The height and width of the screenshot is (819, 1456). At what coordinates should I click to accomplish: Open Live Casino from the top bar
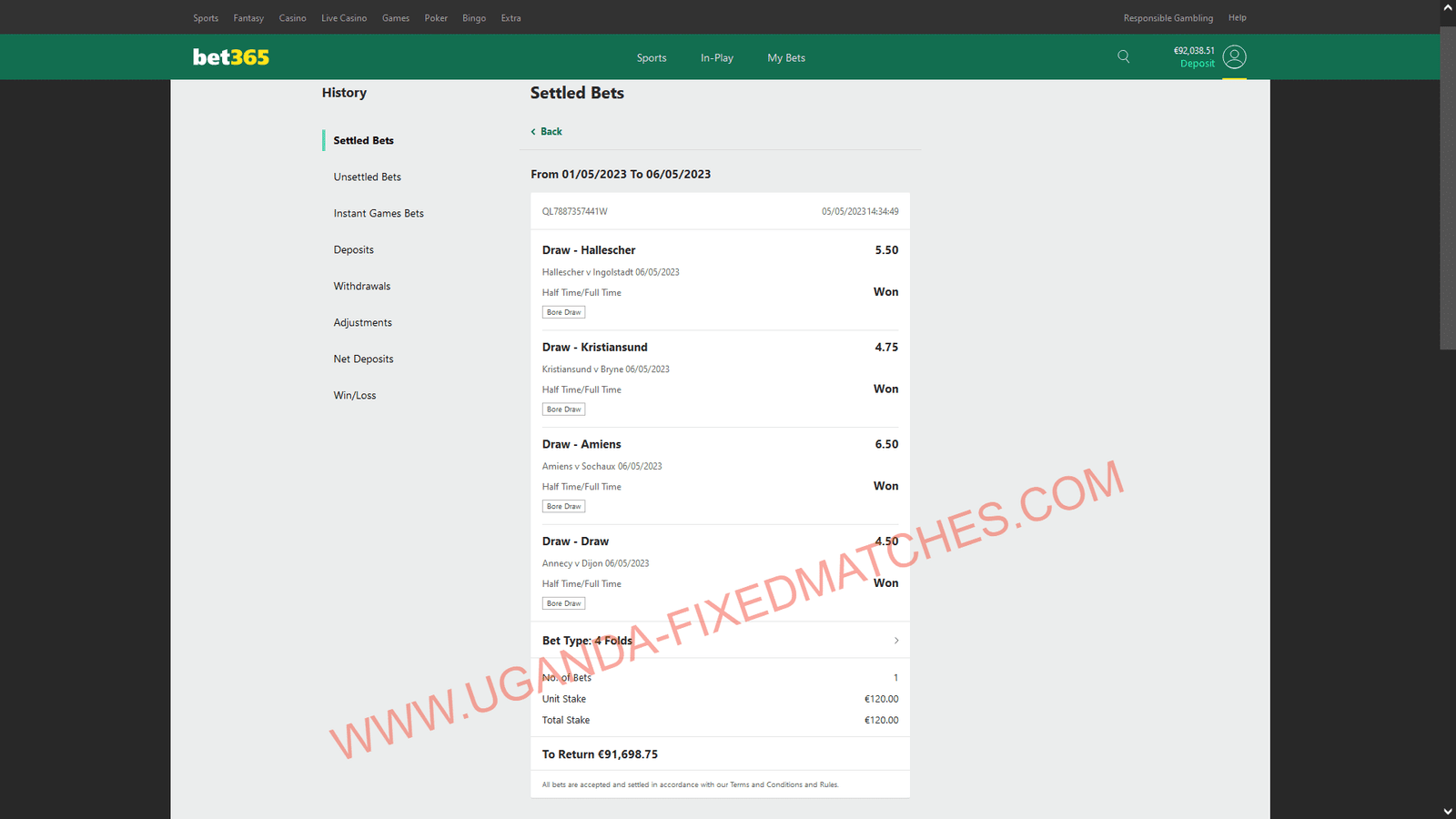pos(344,18)
